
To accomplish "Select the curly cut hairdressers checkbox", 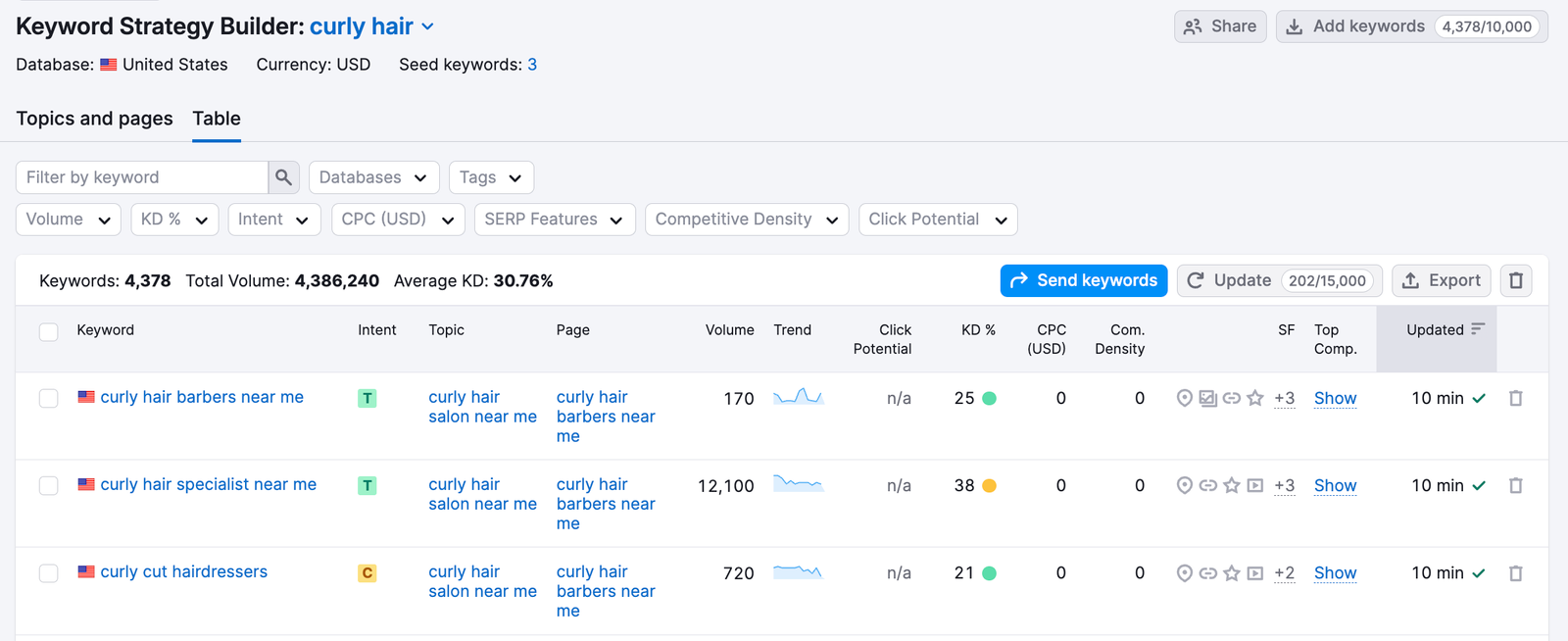I will pyautogui.click(x=49, y=573).
